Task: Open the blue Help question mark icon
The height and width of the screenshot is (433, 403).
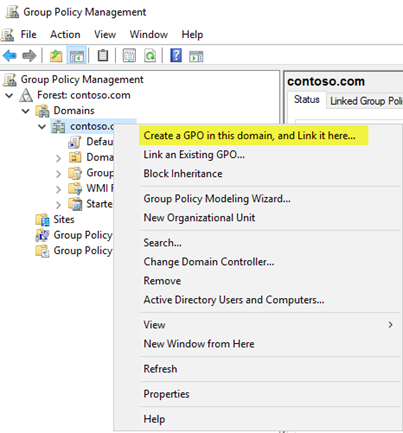Action: tap(176, 55)
